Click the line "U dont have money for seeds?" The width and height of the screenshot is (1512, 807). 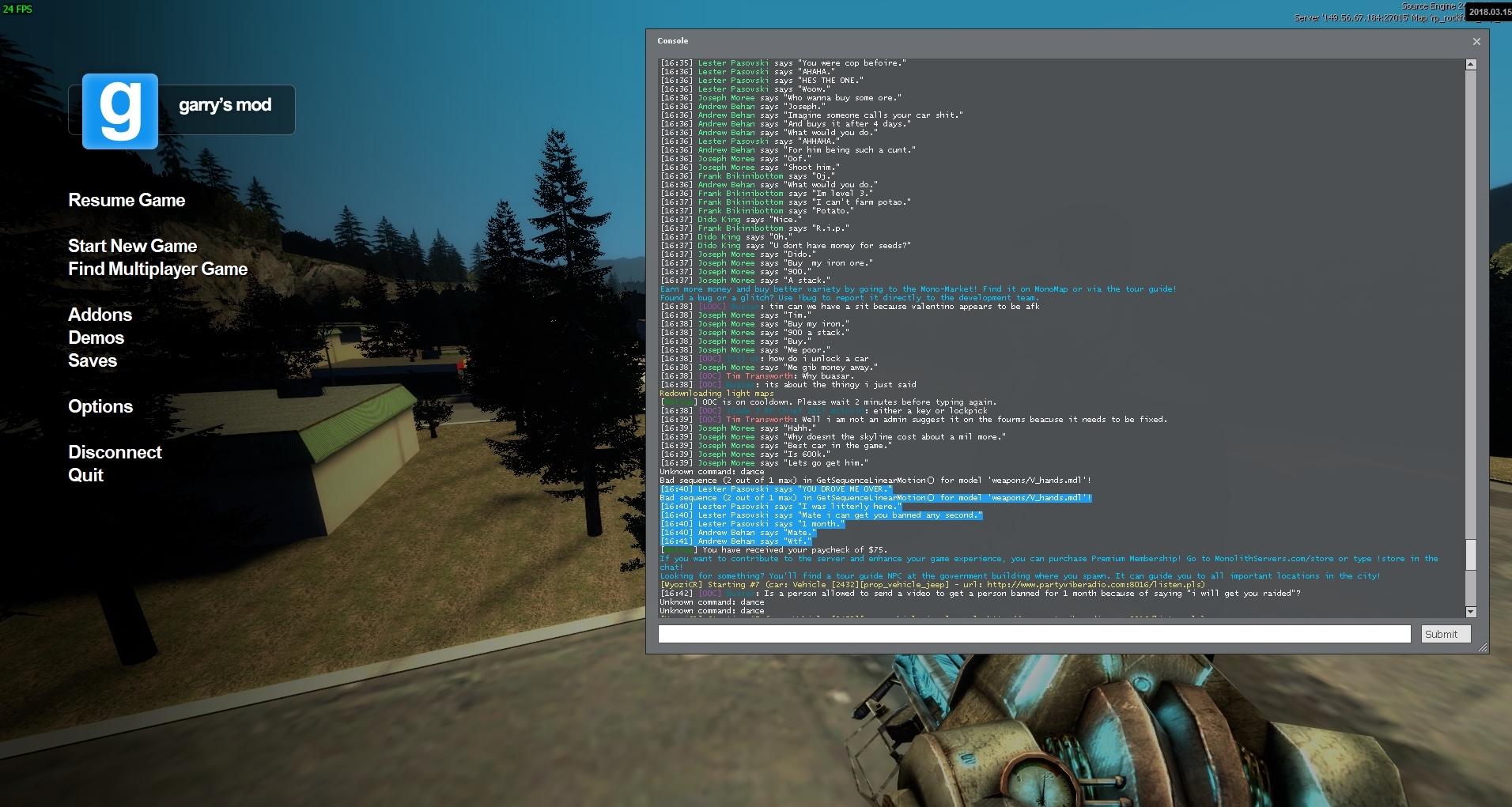(785, 246)
